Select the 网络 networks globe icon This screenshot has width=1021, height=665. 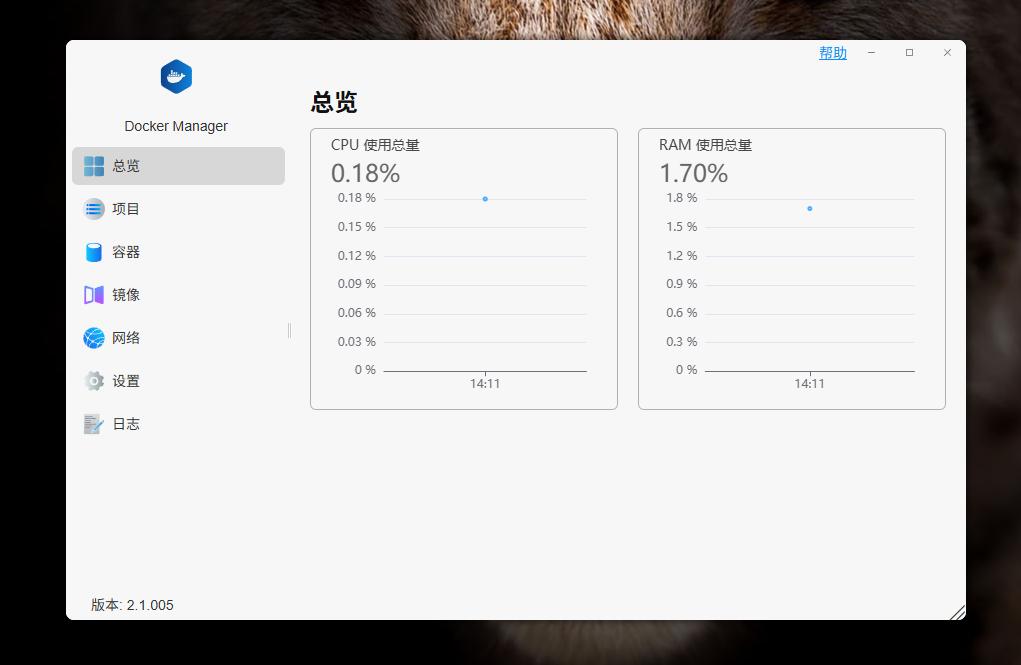[94, 338]
